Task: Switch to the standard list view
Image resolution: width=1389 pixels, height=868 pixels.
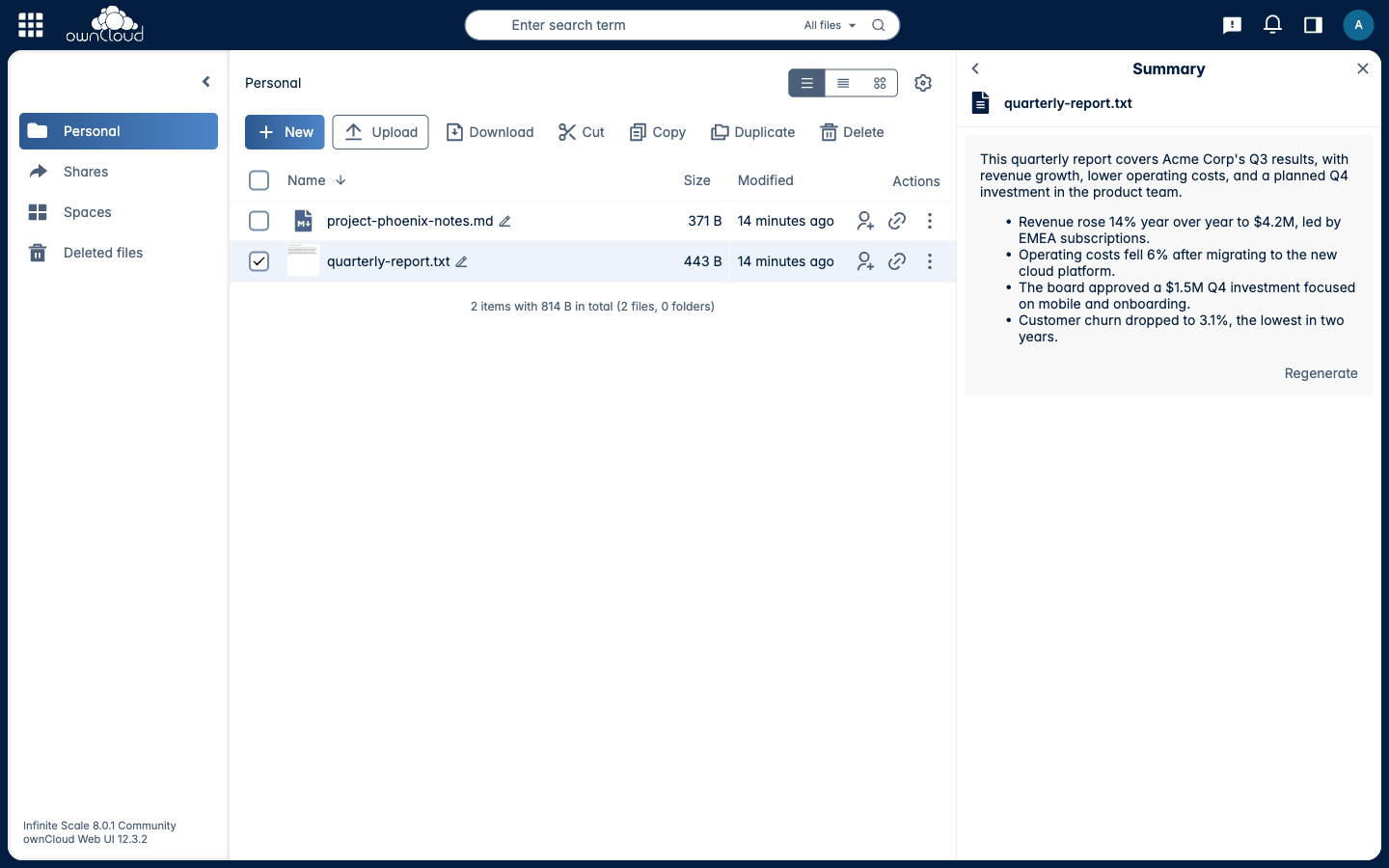Action: point(806,83)
